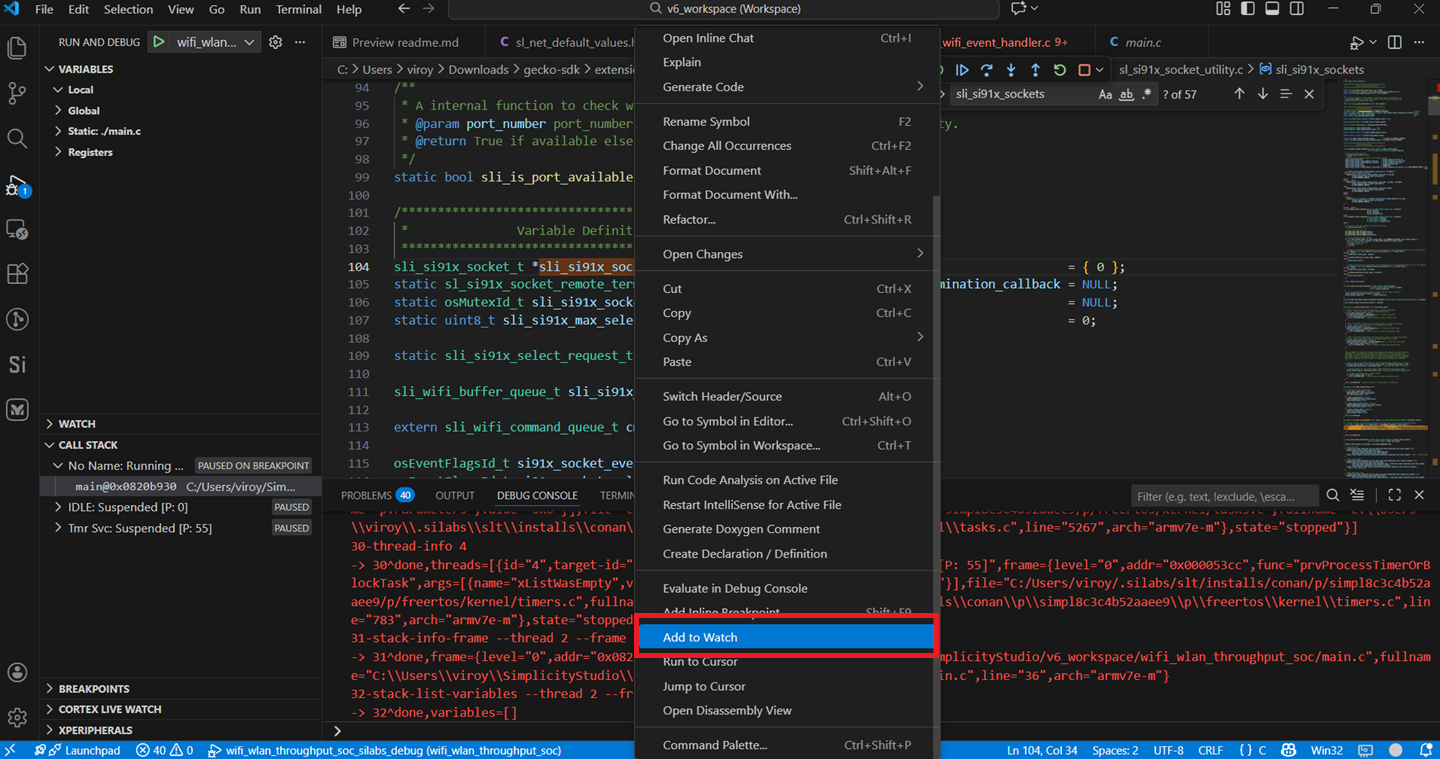Click the debug console filter input

point(1224,496)
